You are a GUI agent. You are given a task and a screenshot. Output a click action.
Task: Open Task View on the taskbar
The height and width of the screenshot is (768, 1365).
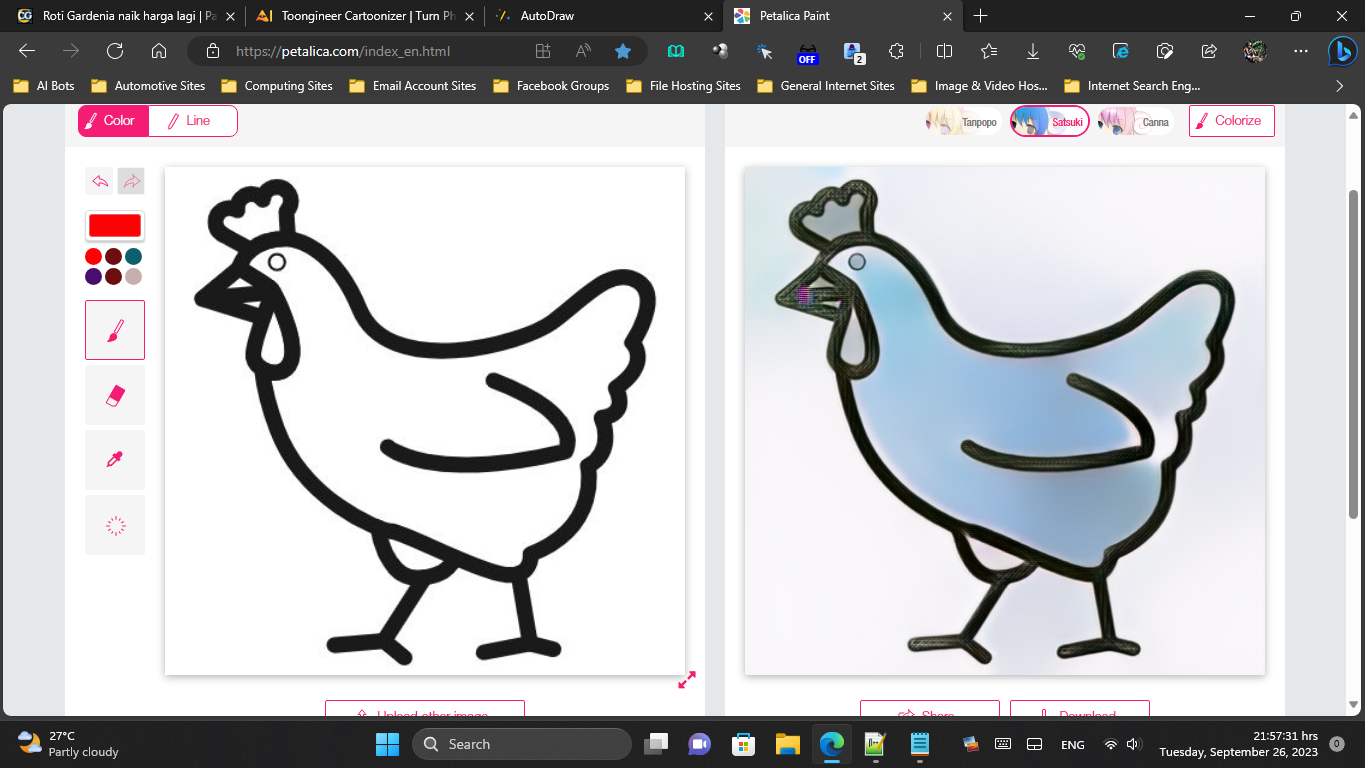pos(656,744)
